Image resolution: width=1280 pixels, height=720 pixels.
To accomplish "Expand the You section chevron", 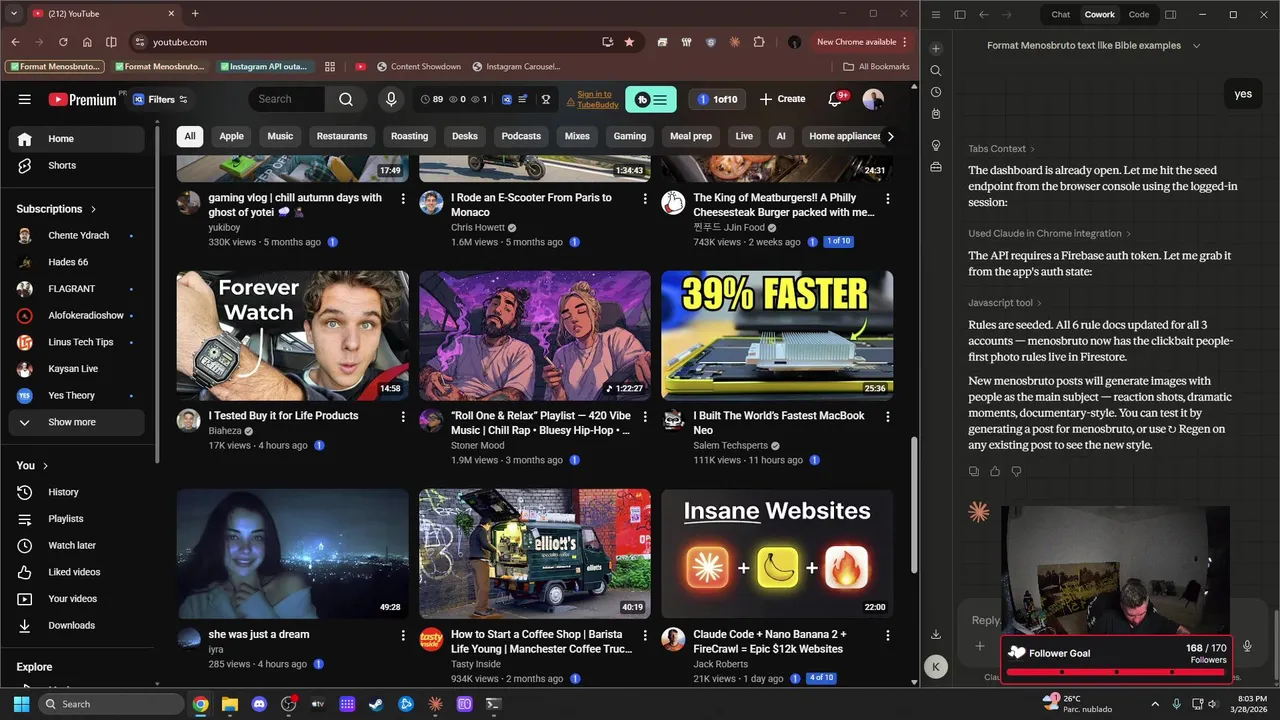I will (45, 466).
